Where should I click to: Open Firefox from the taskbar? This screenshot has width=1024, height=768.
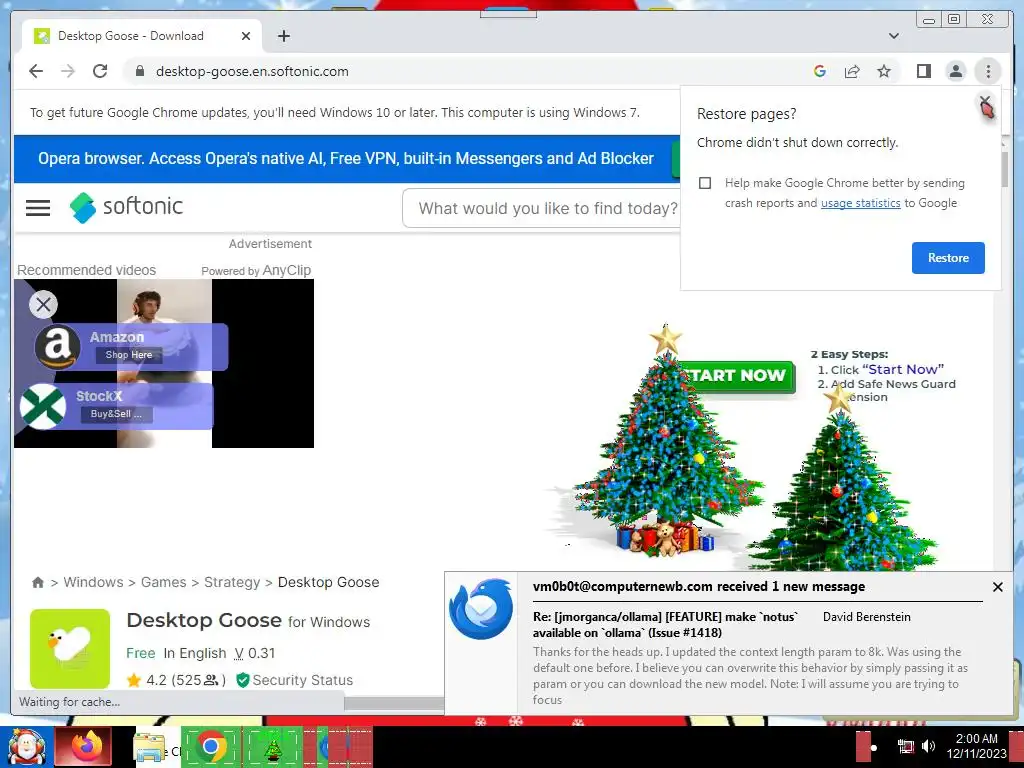click(x=83, y=746)
